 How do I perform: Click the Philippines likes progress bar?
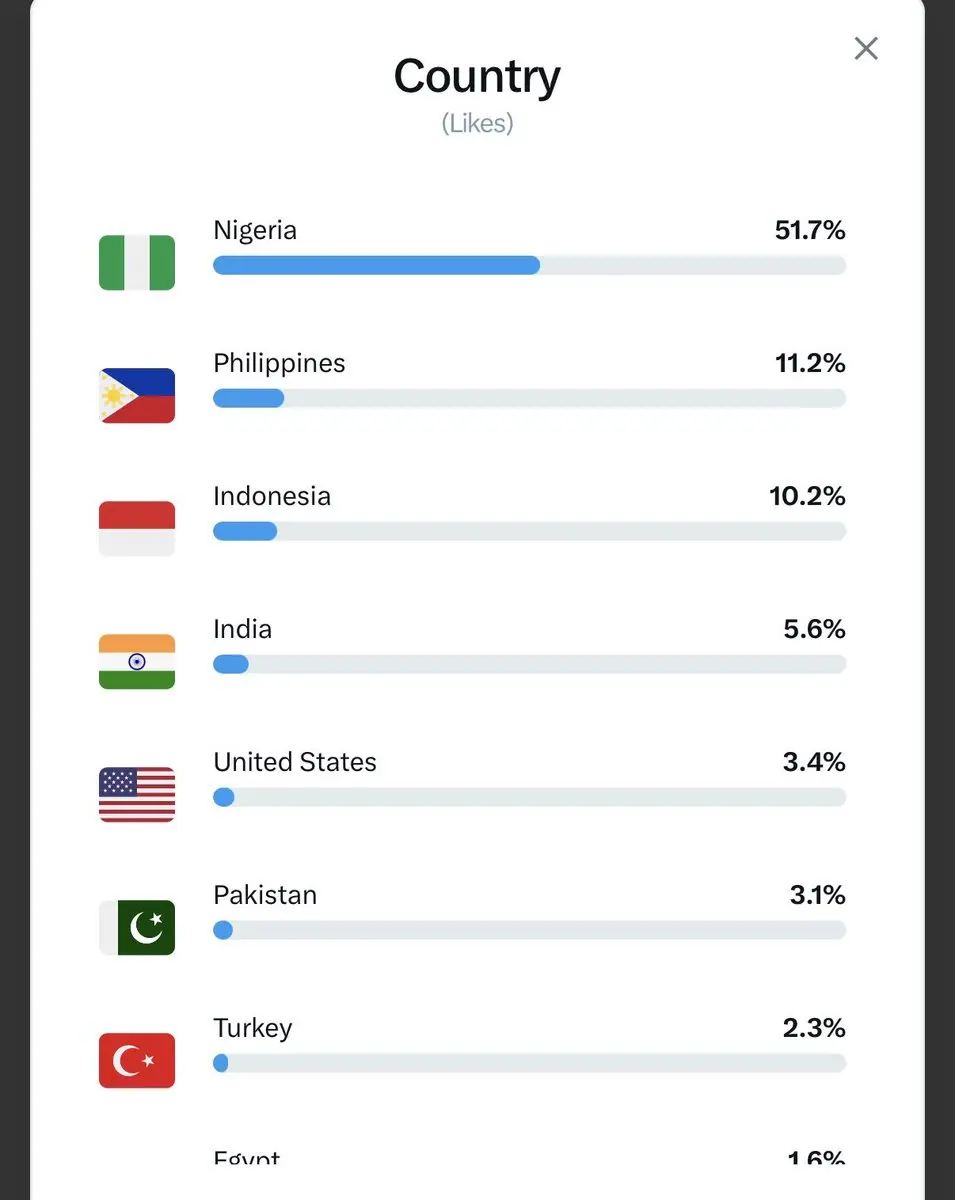coord(529,398)
